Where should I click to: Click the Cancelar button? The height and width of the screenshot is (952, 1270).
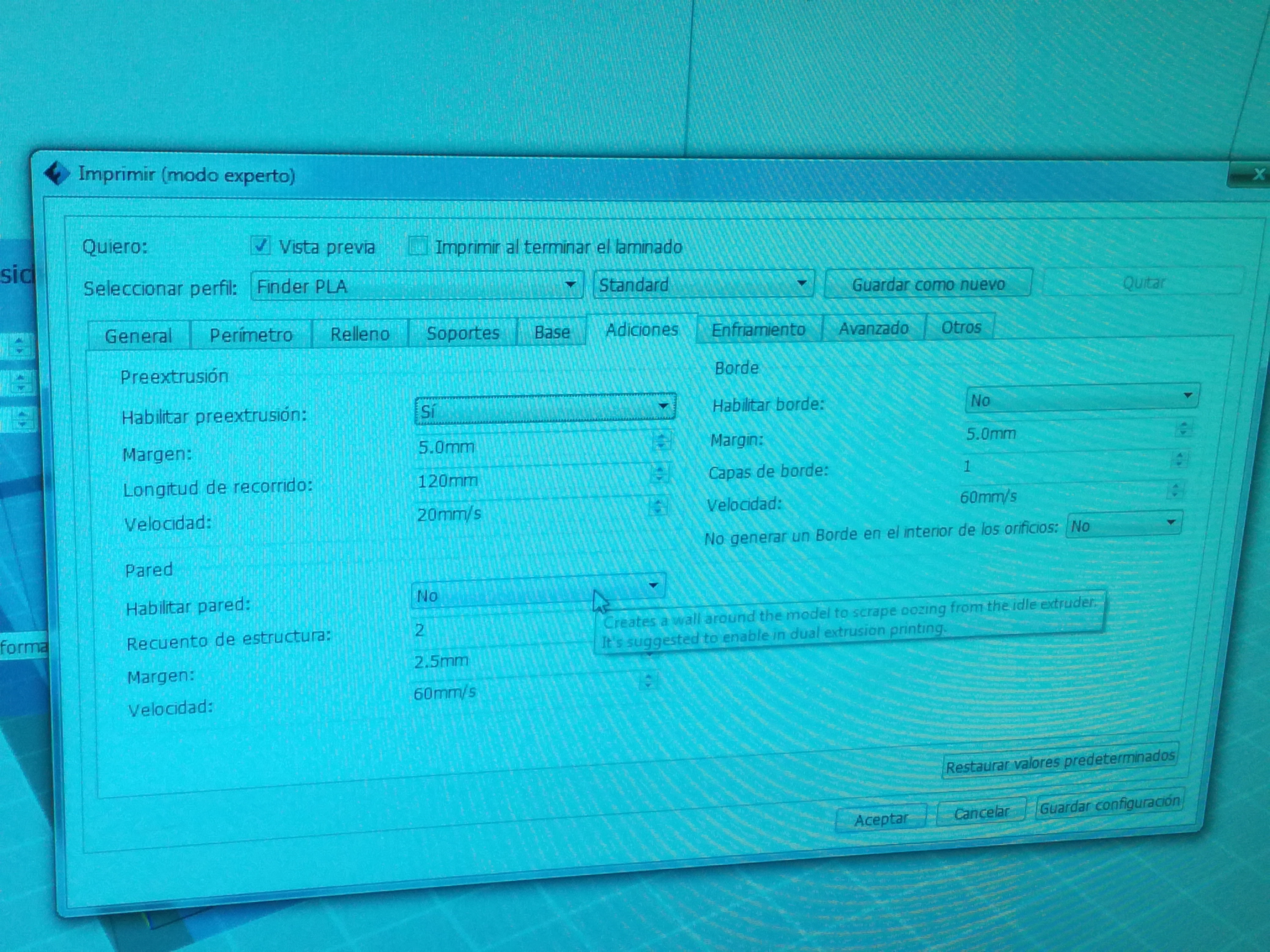click(x=981, y=812)
